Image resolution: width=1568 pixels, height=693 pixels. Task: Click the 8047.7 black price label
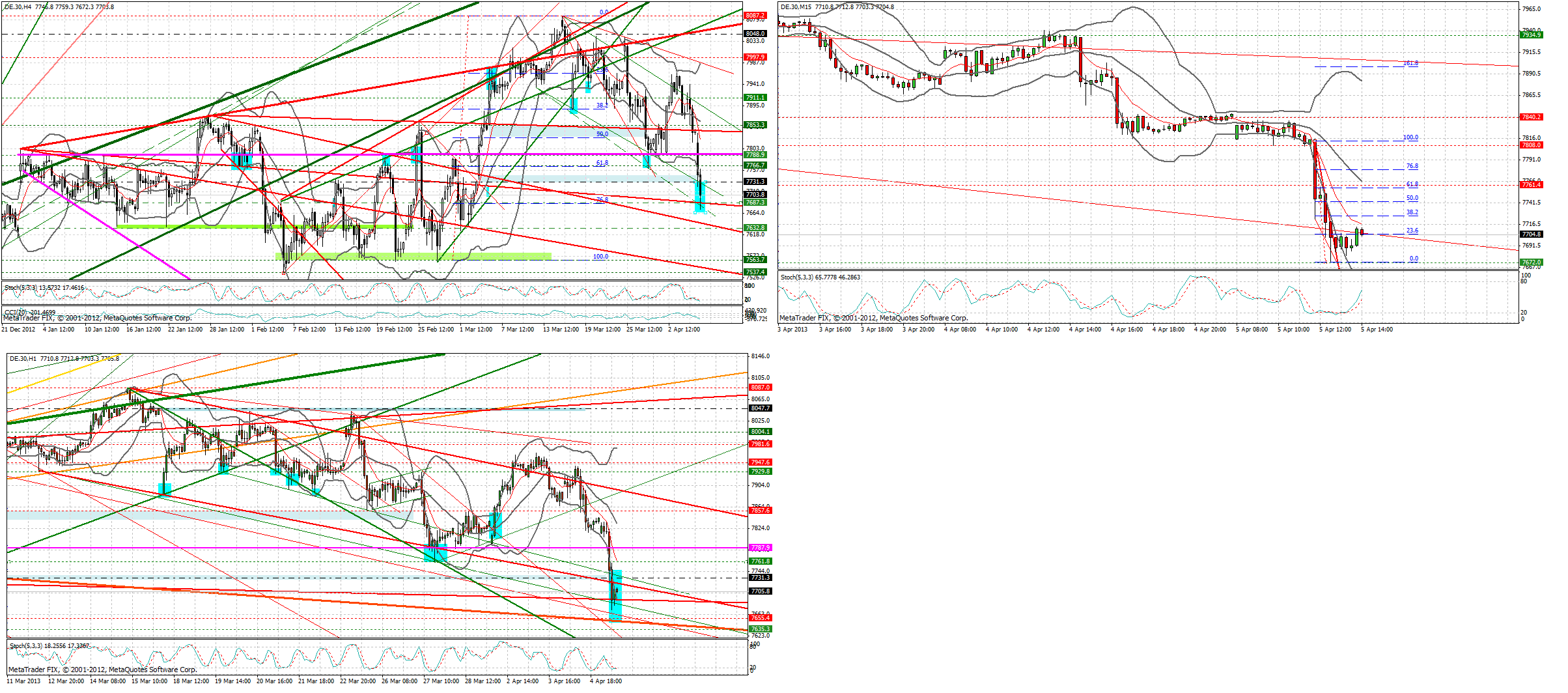click(x=761, y=408)
